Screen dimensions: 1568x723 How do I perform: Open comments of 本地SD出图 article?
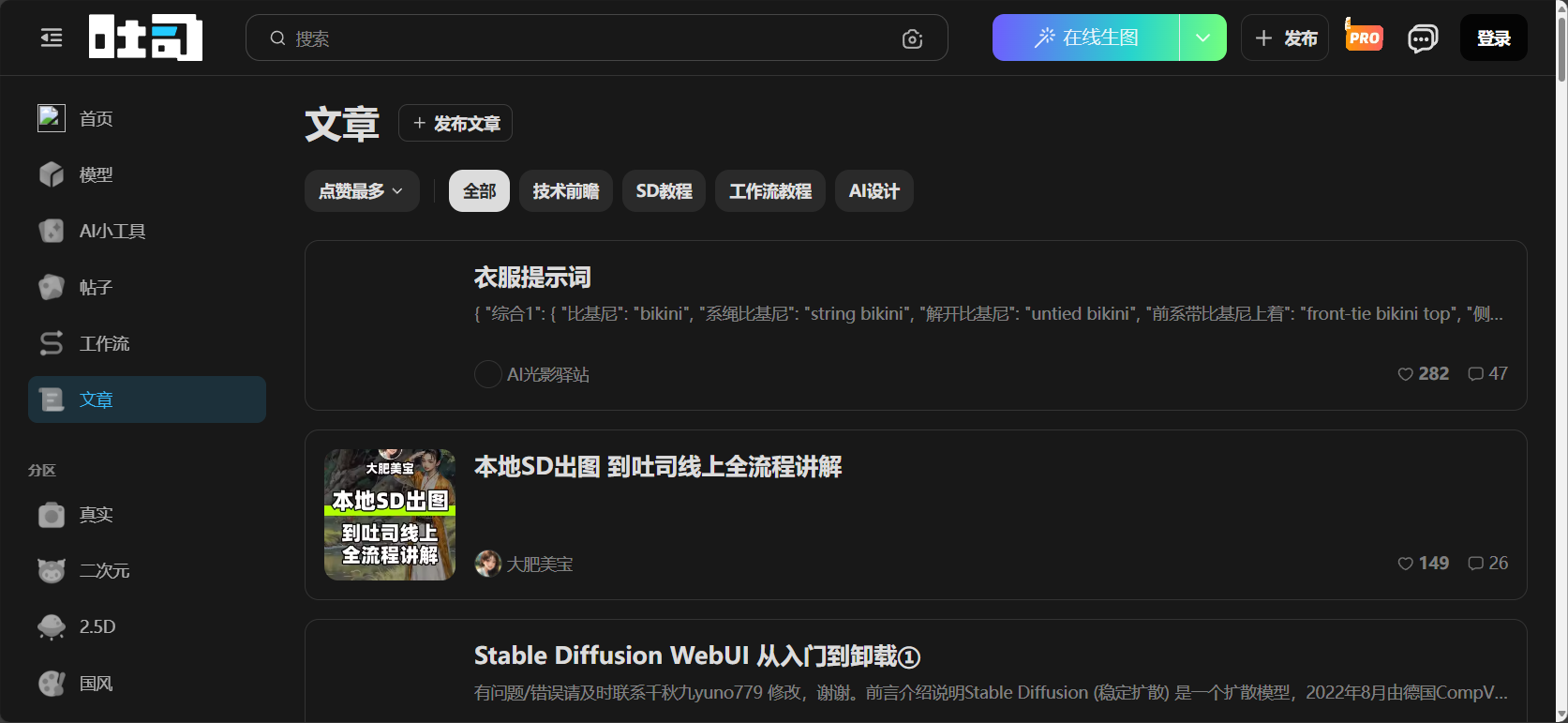pos(1475,564)
